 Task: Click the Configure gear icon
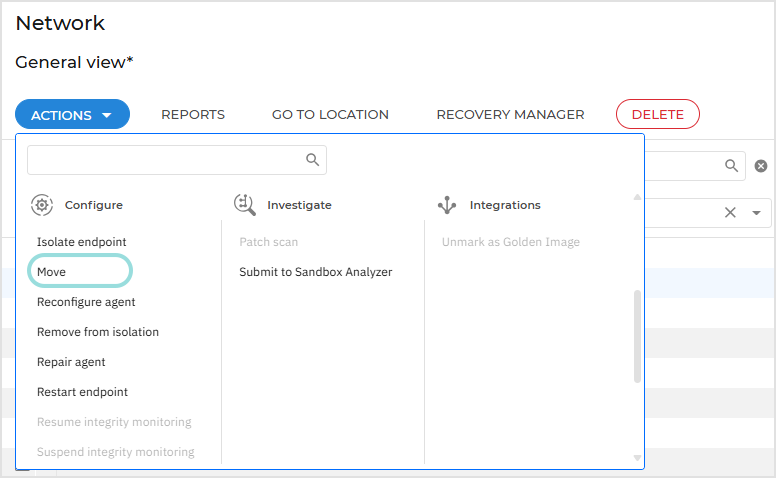41,205
